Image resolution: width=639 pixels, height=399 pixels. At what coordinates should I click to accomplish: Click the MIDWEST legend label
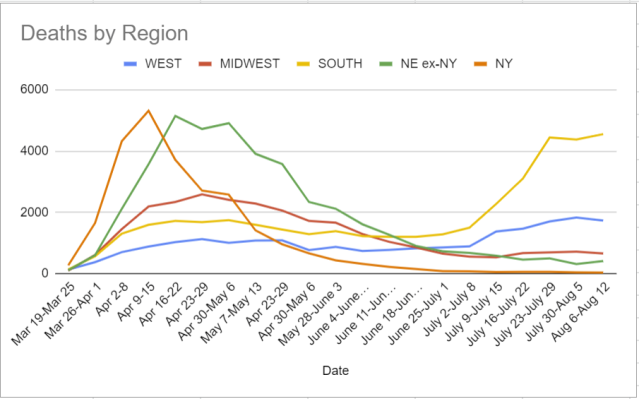coord(250,64)
